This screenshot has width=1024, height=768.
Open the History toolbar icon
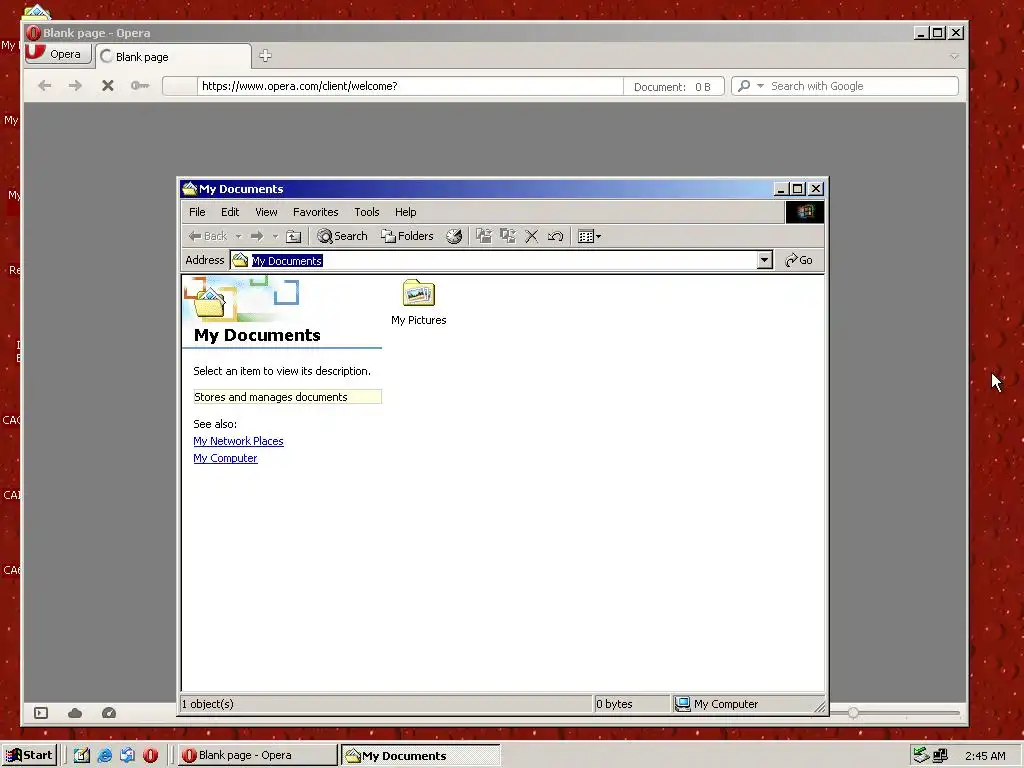coord(454,236)
